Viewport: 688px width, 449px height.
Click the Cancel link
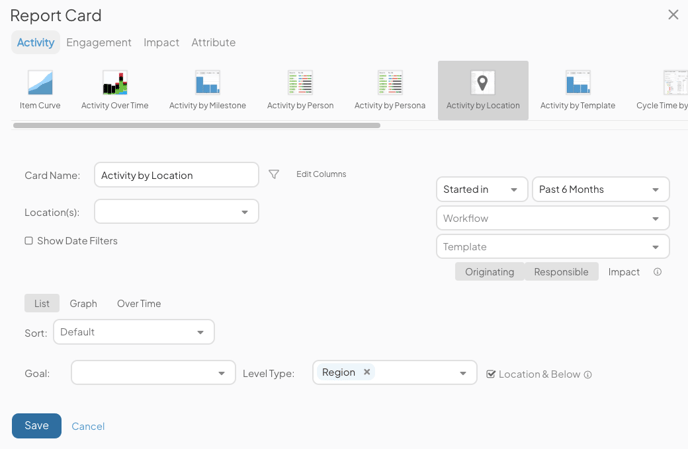click(x=88, y=426)
